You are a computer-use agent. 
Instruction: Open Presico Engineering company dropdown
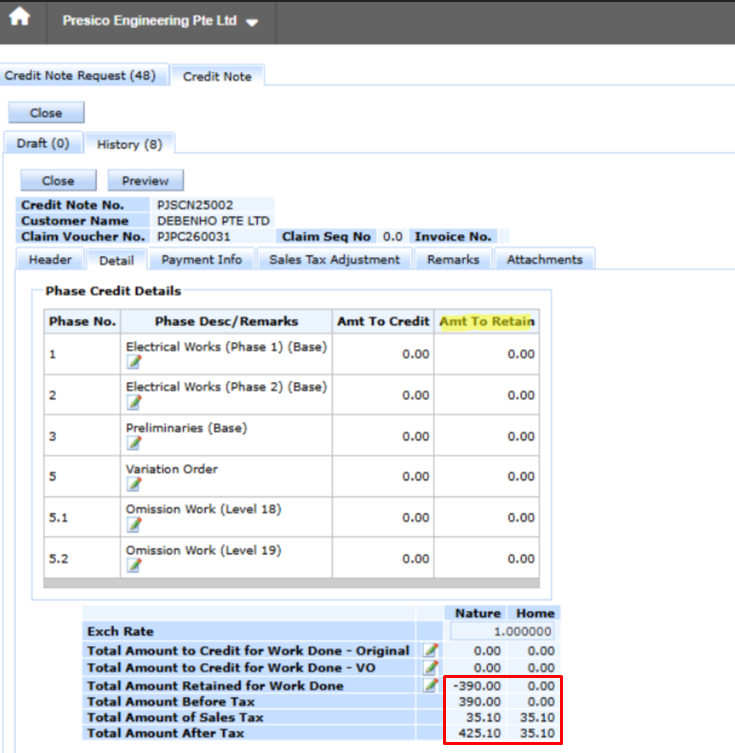(160, 21)
